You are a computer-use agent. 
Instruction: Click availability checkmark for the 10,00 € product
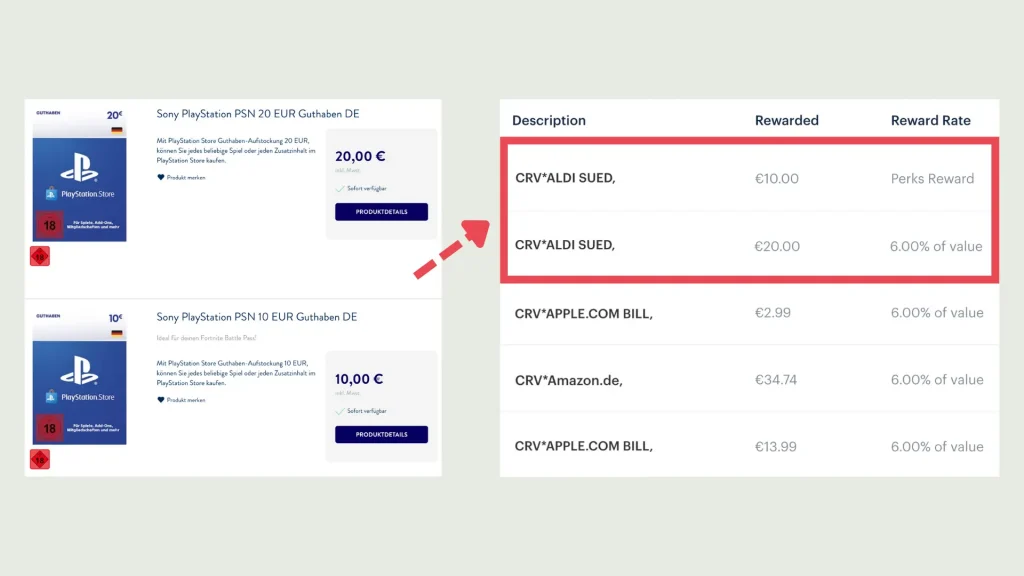coord(340,412)
